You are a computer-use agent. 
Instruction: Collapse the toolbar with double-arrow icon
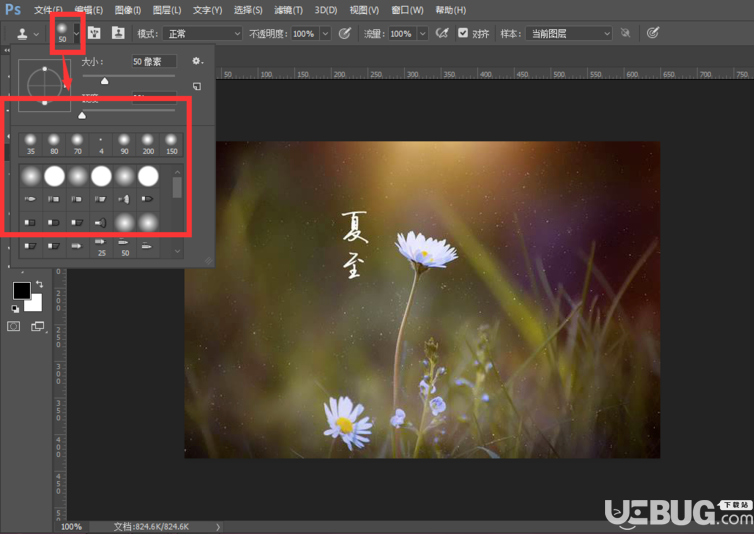click(x=7, y=50)
